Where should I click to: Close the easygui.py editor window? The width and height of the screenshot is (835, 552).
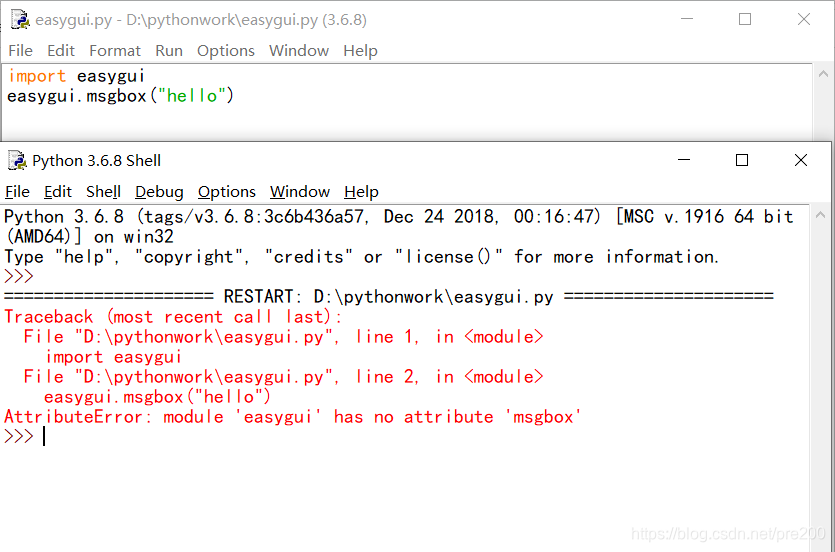pyautogui.click(x=804, y=19)
